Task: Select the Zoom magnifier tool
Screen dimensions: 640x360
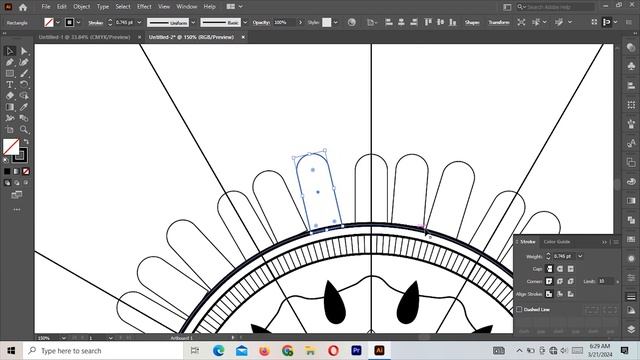Action: coord(24,129)
